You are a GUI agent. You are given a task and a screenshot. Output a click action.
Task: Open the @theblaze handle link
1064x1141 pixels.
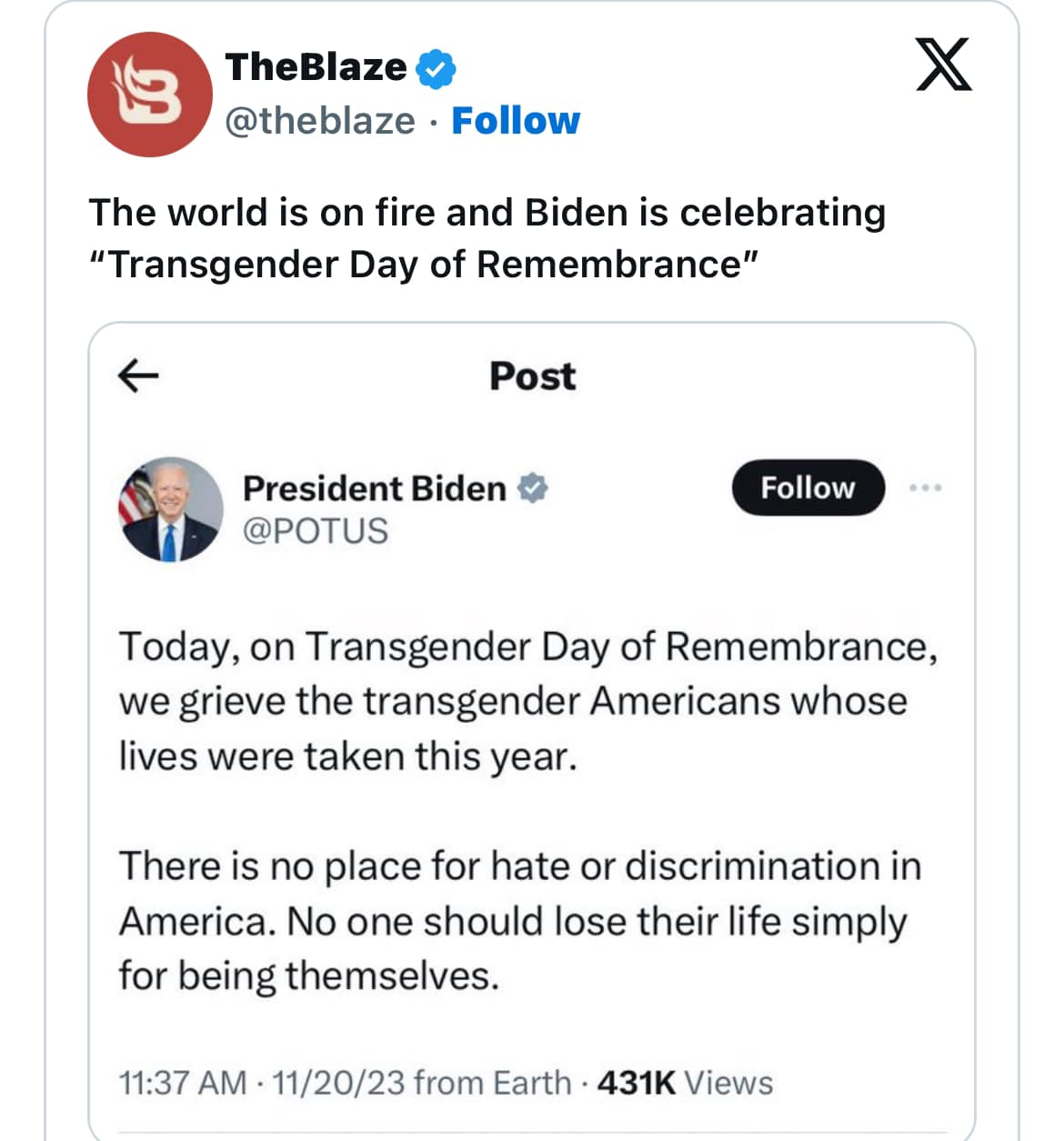320,121
